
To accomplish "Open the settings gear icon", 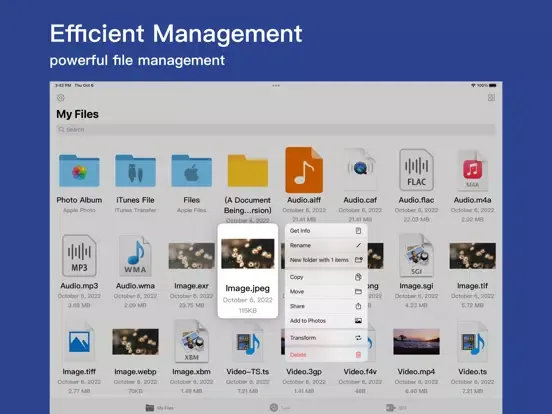I will [61, 98].
